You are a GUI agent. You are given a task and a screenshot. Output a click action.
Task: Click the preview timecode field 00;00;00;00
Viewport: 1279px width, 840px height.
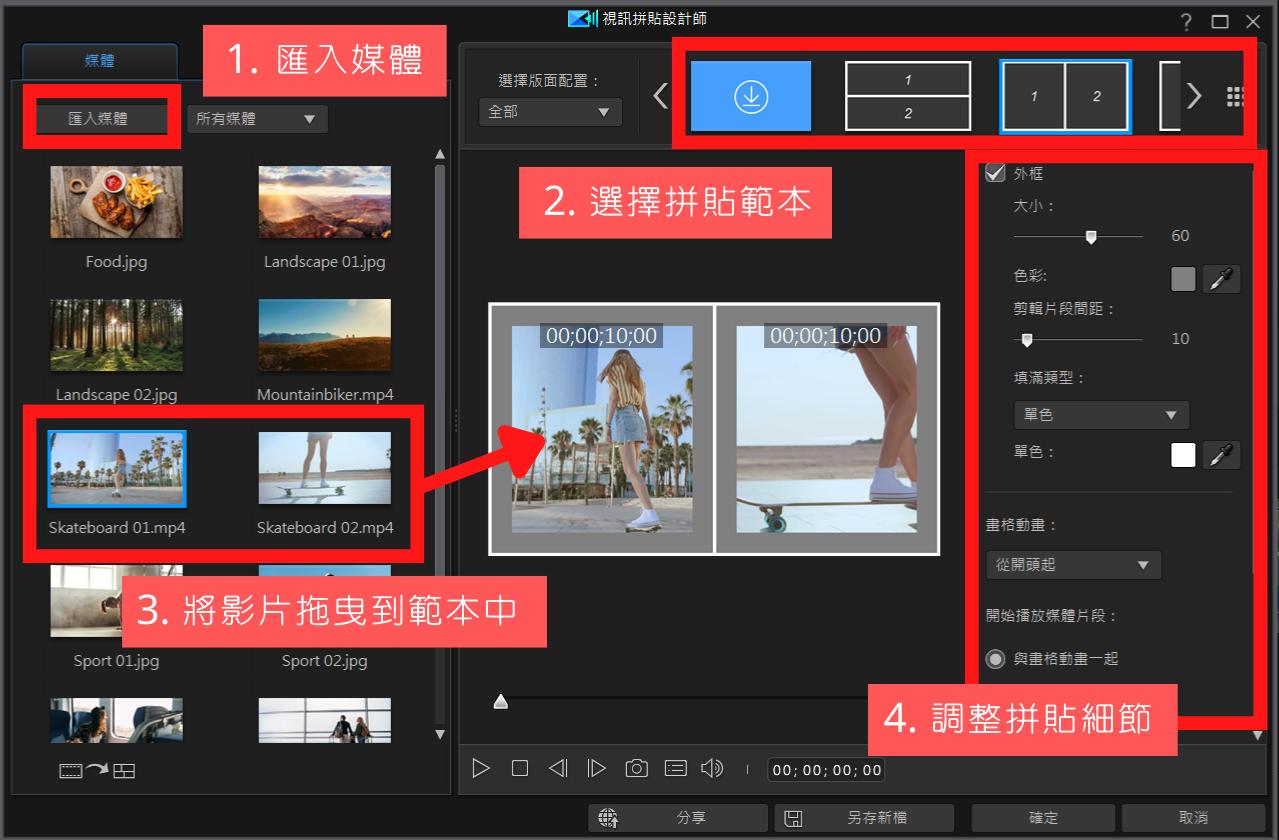point(826,770)
